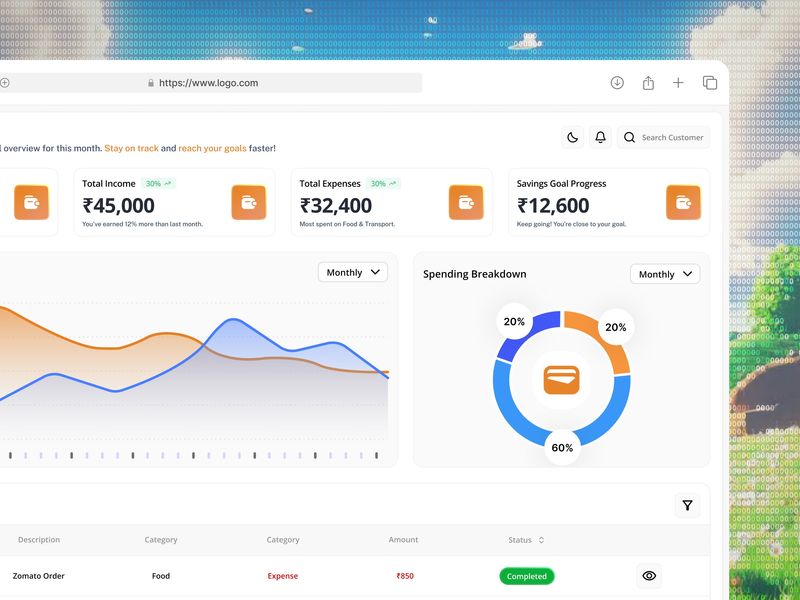Click the dark blue 20% donut segment
This screenshot has width=800, height=600.
520,343
